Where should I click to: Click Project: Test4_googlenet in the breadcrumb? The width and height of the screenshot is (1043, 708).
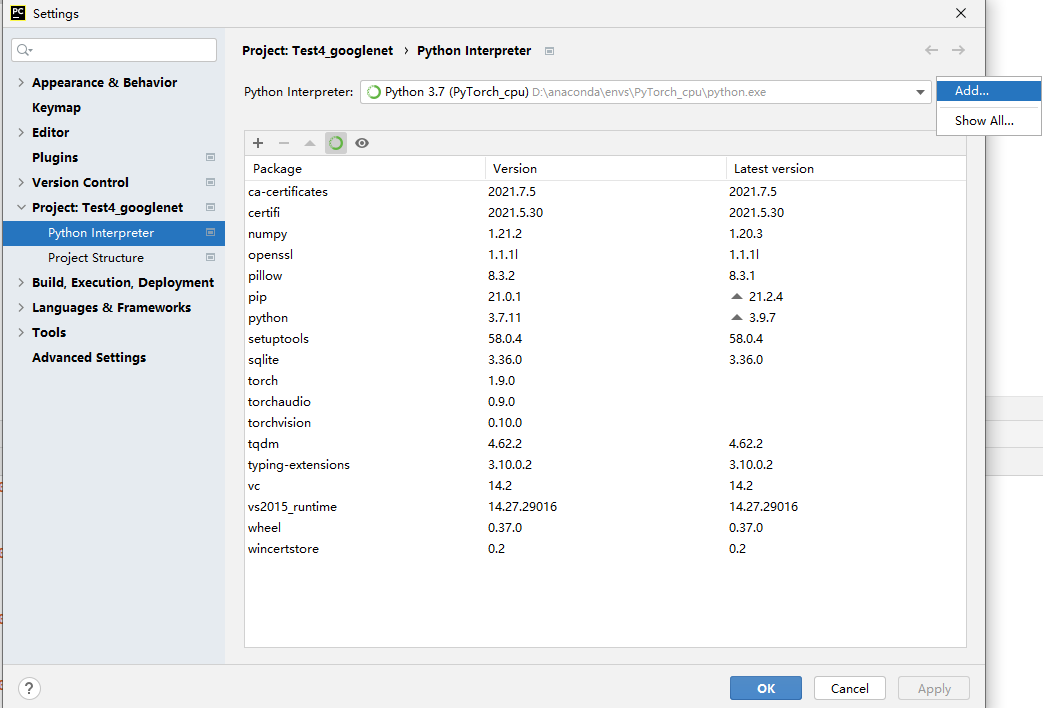click(317, 51)
